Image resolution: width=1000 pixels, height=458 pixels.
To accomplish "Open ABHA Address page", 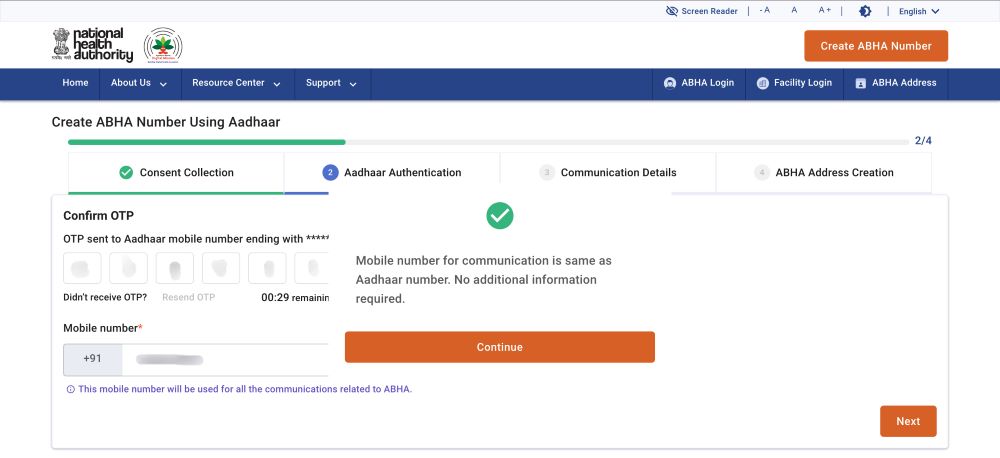I will pos(896,83).
